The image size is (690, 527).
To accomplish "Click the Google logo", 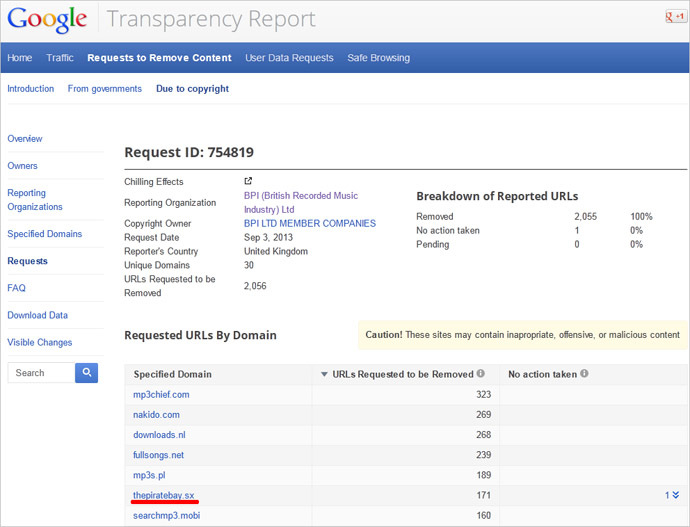I will 47,20.
